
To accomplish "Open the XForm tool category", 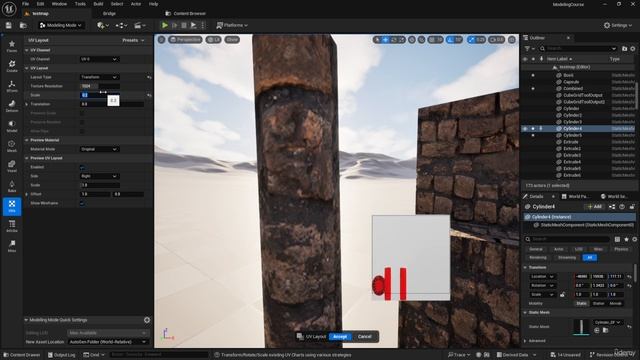I will point(12,86).
